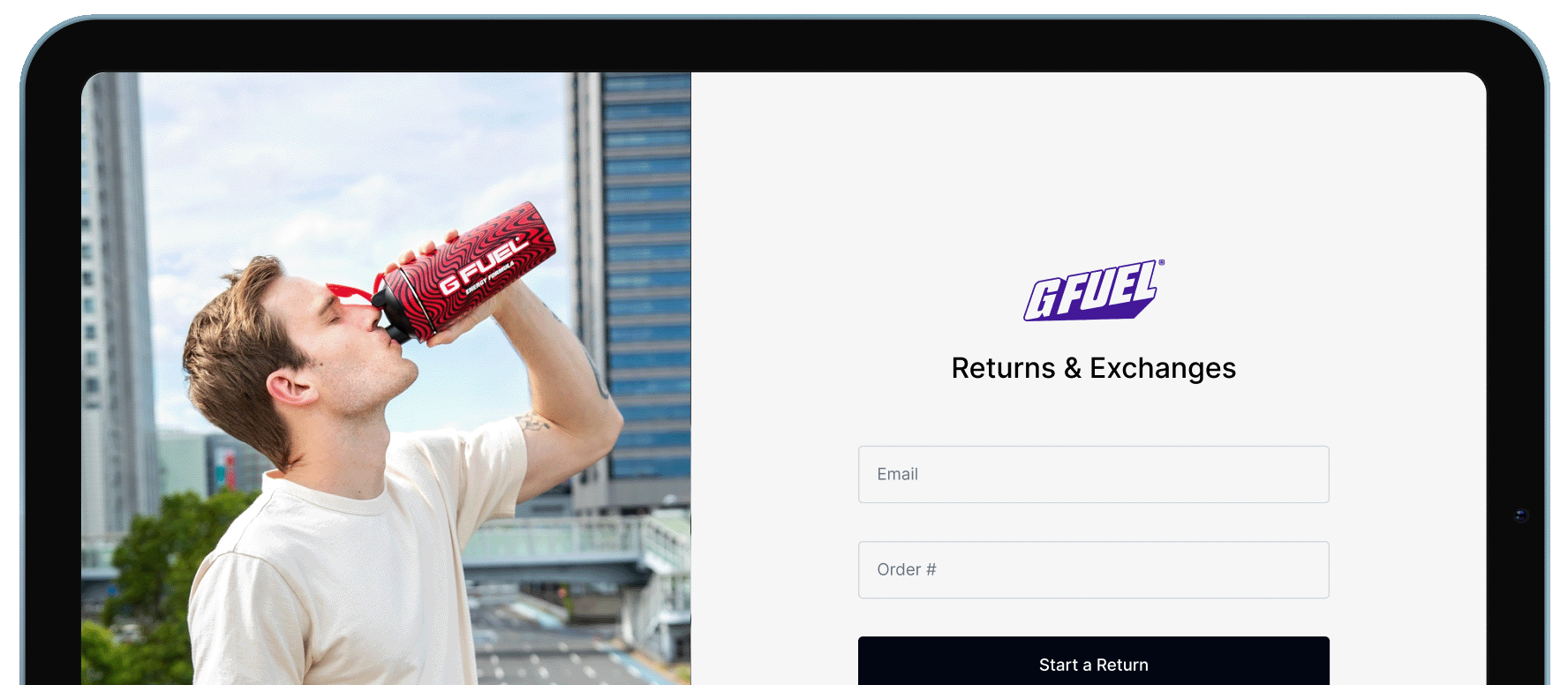1568x685 pixels.
Task: Click the black lid of the shaker
Action: point(392,314)
